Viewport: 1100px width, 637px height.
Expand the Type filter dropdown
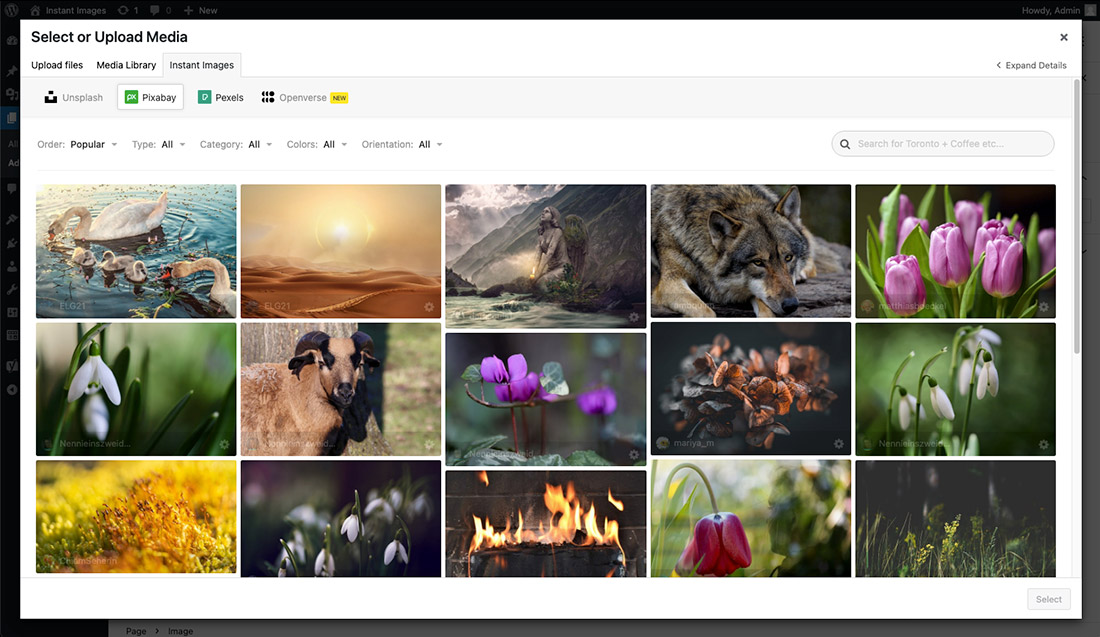(158, 145)
